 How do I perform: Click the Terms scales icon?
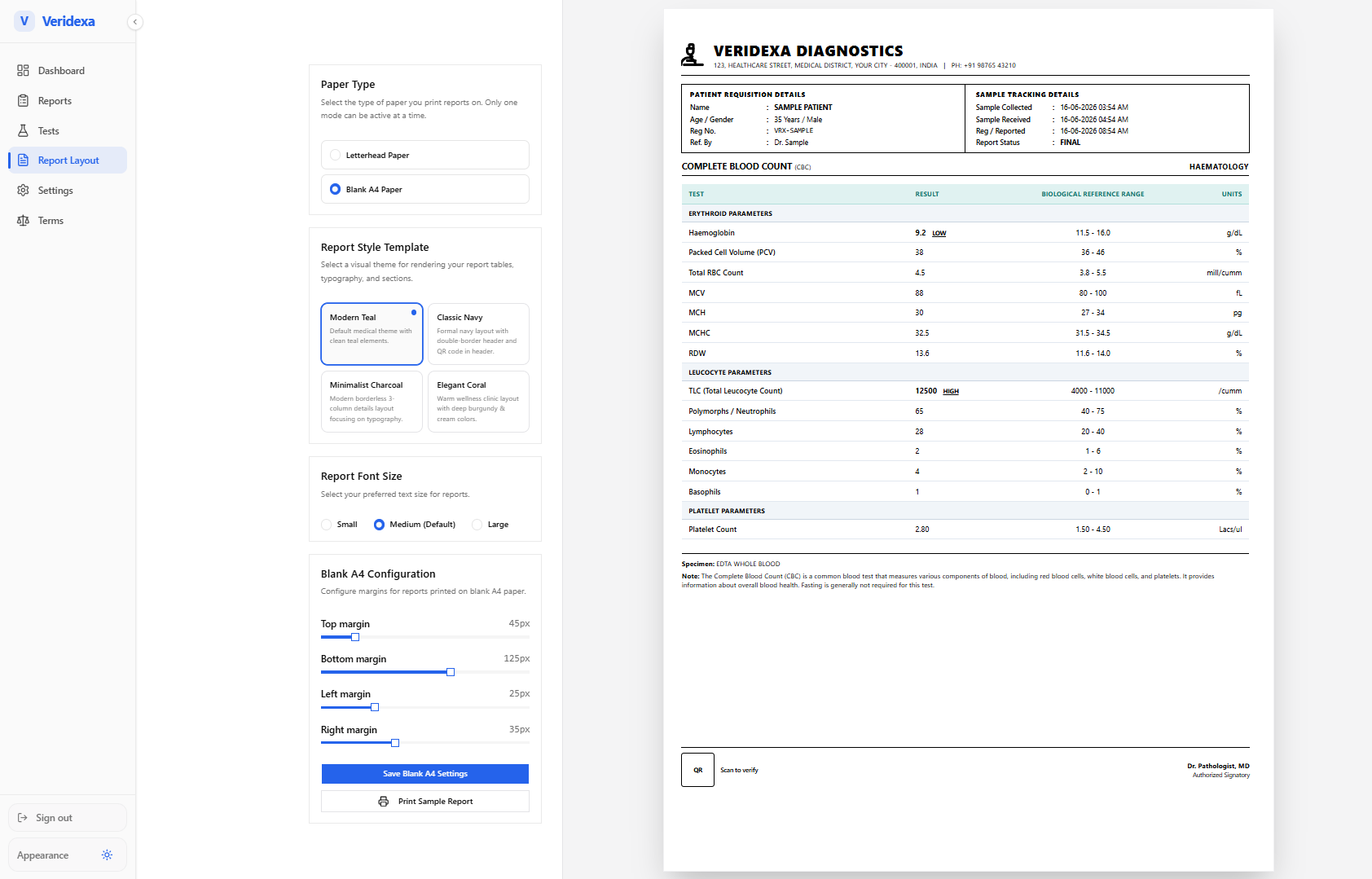point(23,221)
